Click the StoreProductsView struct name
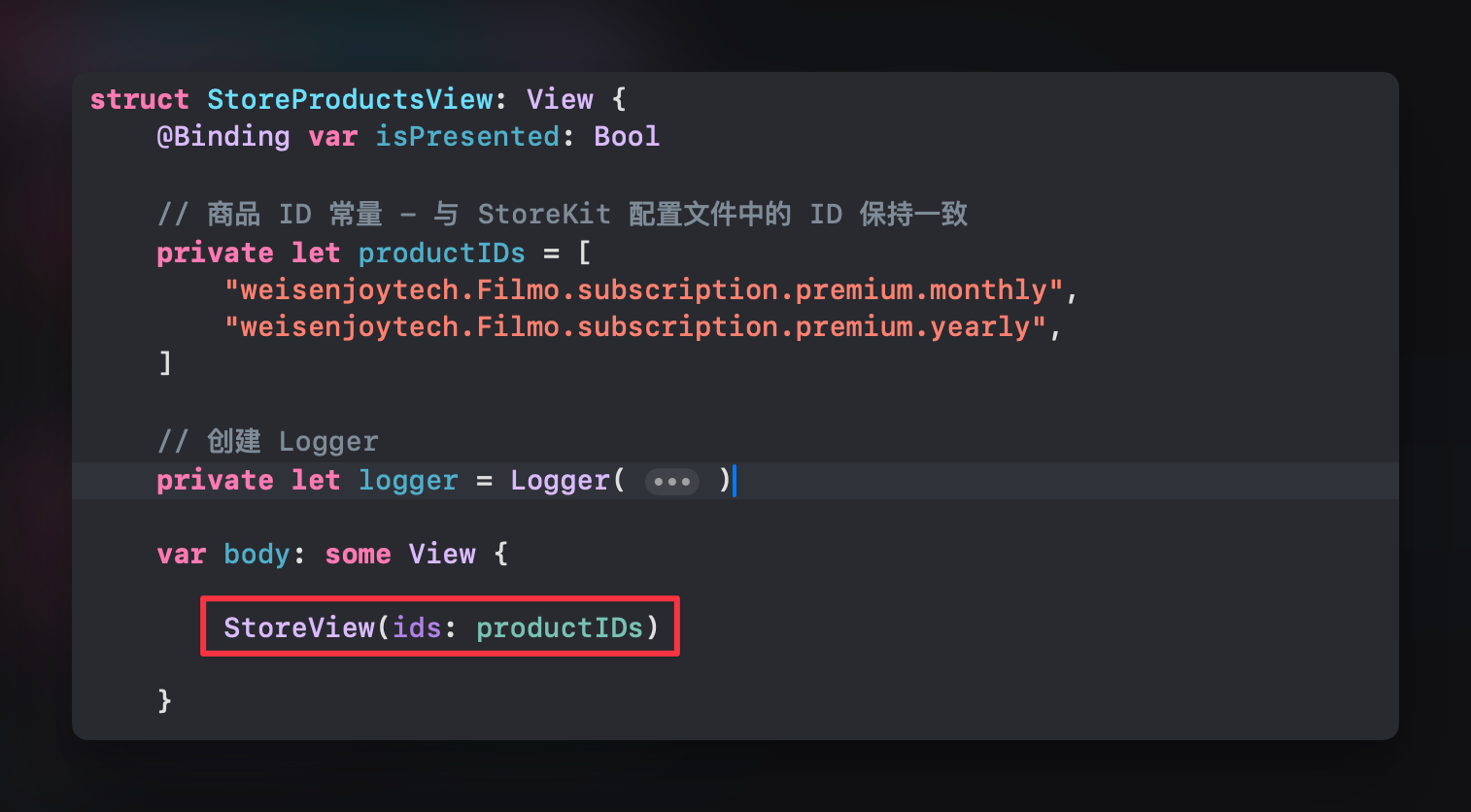This screenshot has width=1471, height=812. tap(350, 100)
